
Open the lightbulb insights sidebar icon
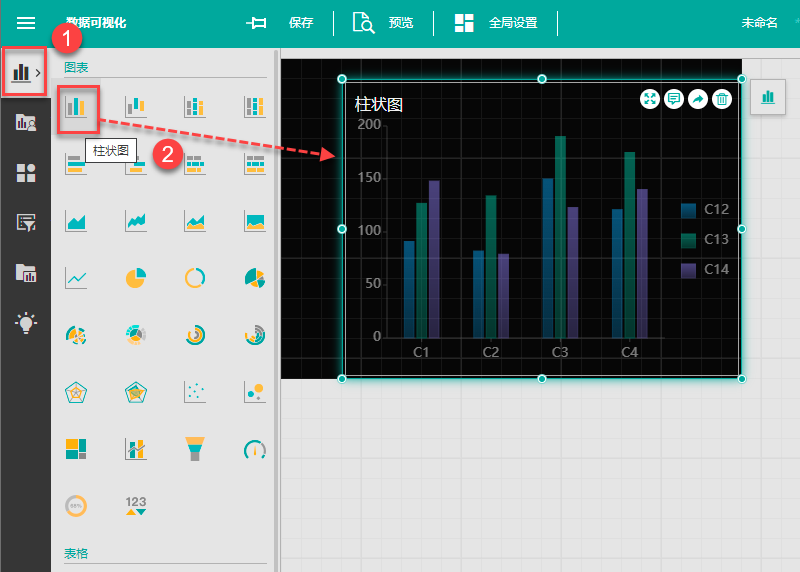point(26,323)
